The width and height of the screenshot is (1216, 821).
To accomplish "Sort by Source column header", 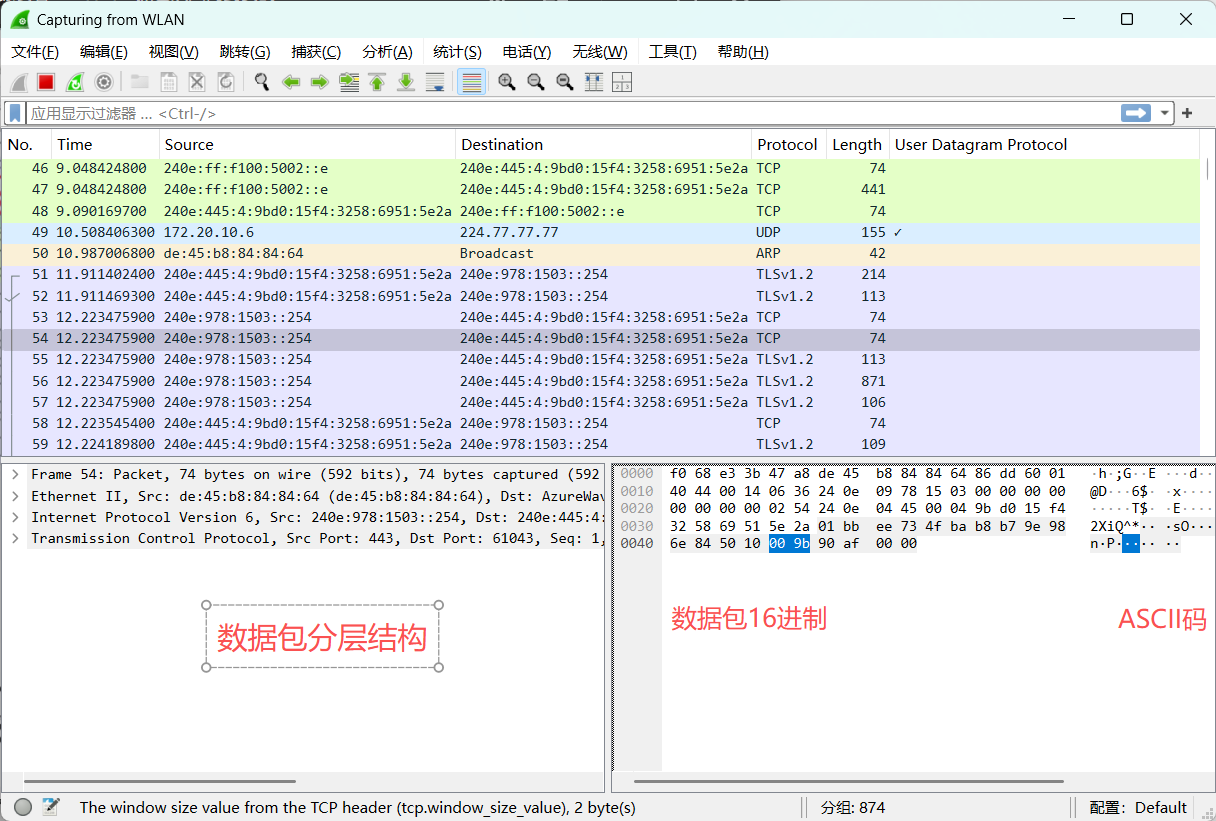I will point(307,144).
